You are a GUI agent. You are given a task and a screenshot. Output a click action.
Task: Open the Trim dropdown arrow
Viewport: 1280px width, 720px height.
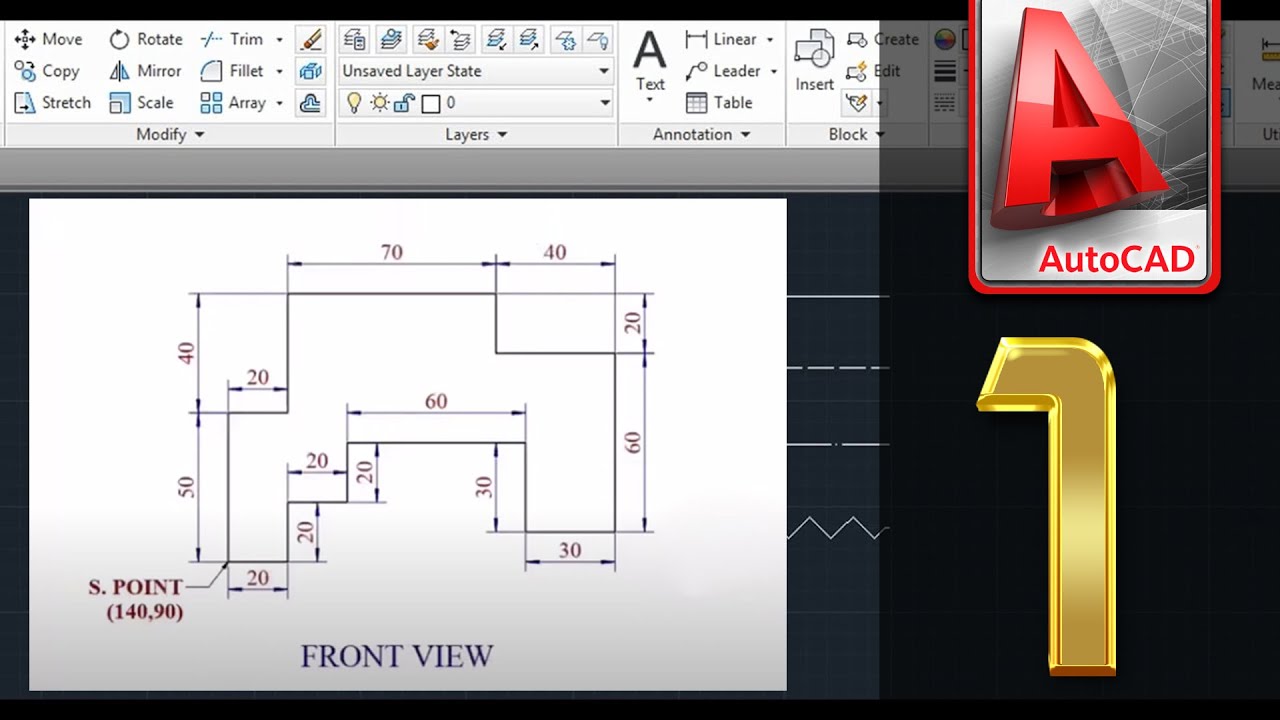pyautogui.click(x=279, y=40)
